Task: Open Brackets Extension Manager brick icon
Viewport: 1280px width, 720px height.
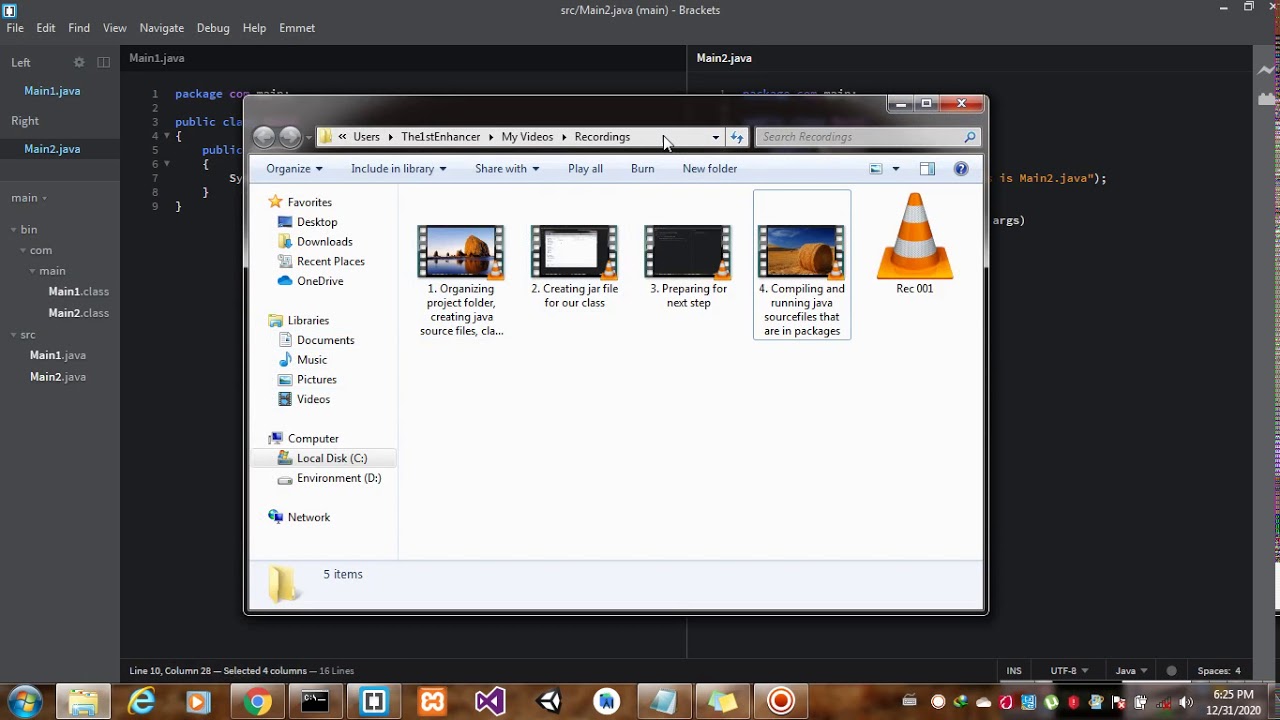Action: pyautogui.click(x=1267, y=99)
